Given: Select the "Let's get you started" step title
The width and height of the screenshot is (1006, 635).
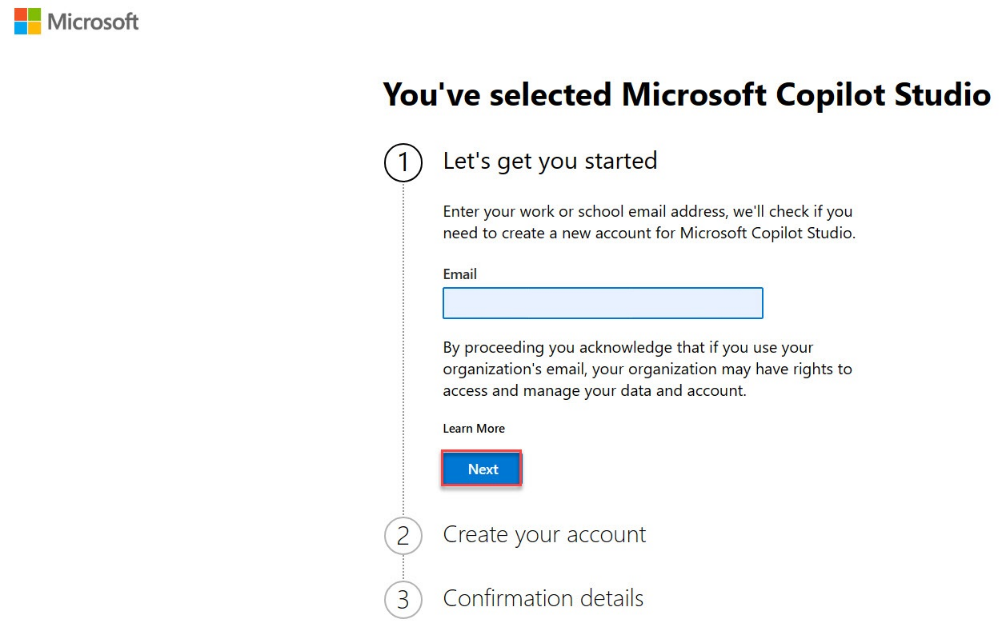Looking at the screenshot, I should click(x=550, y=161).
